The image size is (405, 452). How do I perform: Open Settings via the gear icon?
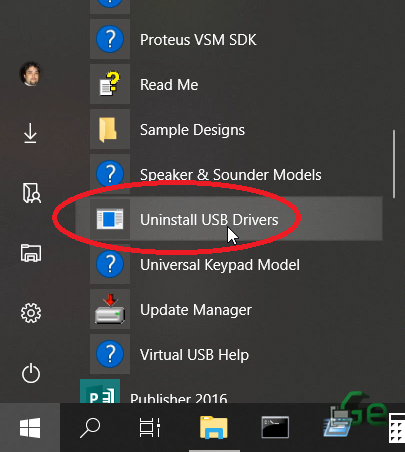click(x=31, y=313)
